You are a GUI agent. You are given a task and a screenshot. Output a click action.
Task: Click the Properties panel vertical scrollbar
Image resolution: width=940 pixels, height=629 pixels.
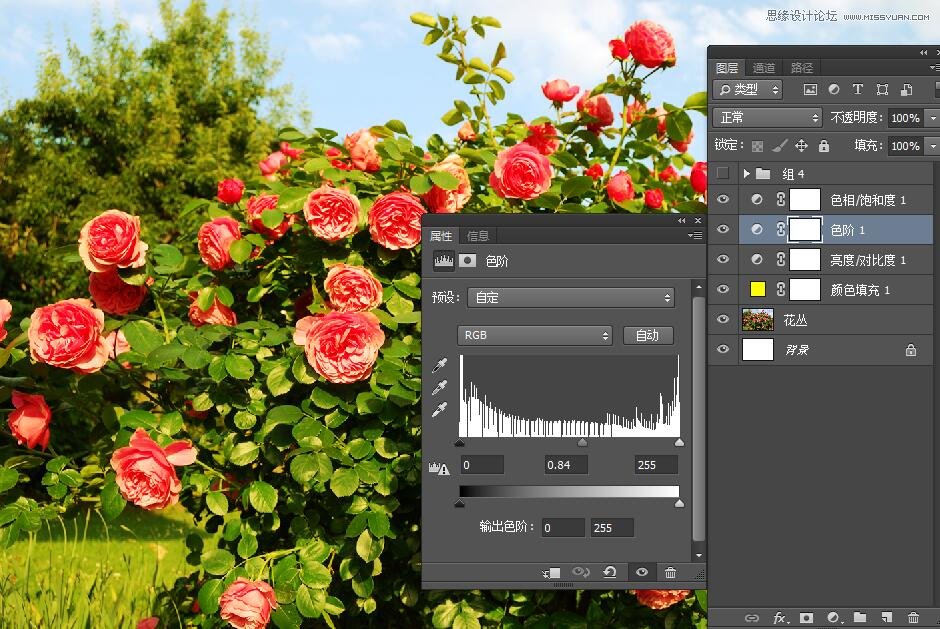point(698,420)
